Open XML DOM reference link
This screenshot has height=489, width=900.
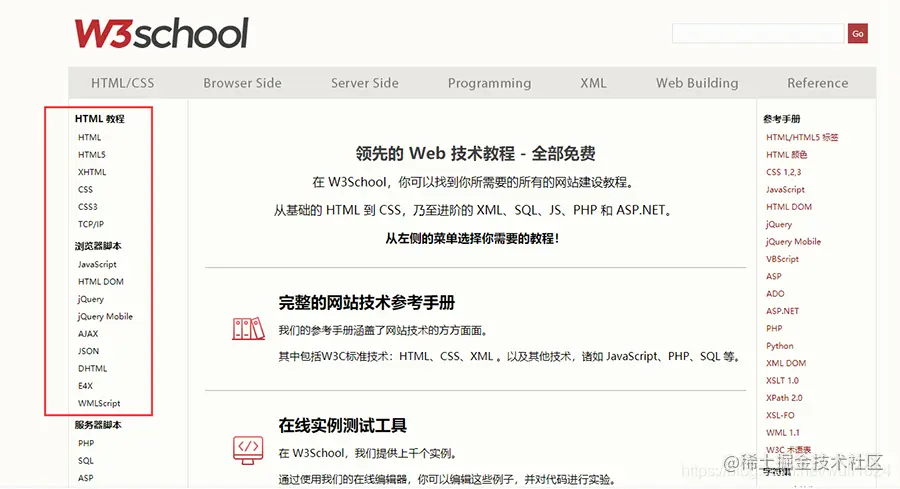786,363
